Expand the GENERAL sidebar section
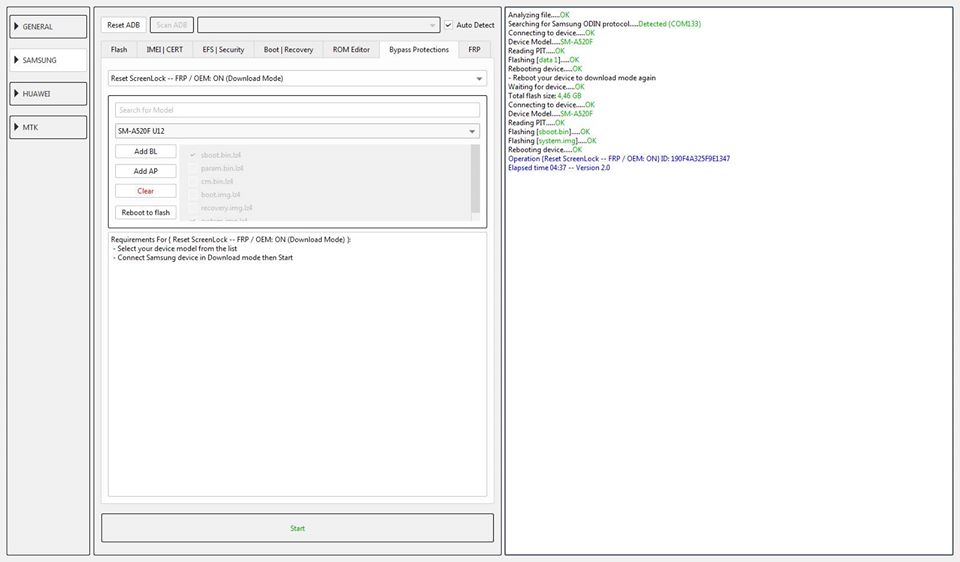This screenshot has width=960, height=562. click(x=48, y=27)
